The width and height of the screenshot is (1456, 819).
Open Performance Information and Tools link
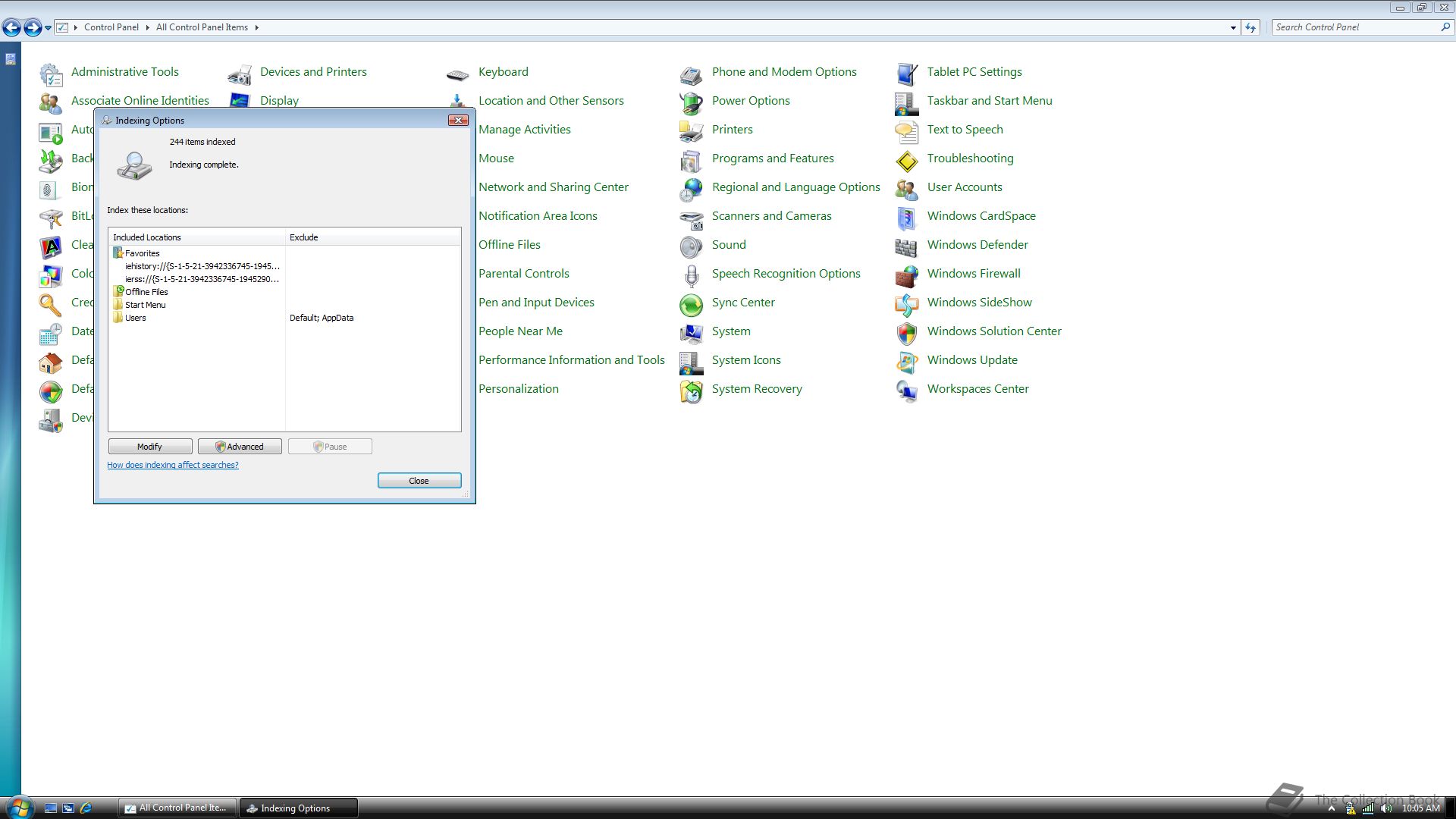click(572, 360)
